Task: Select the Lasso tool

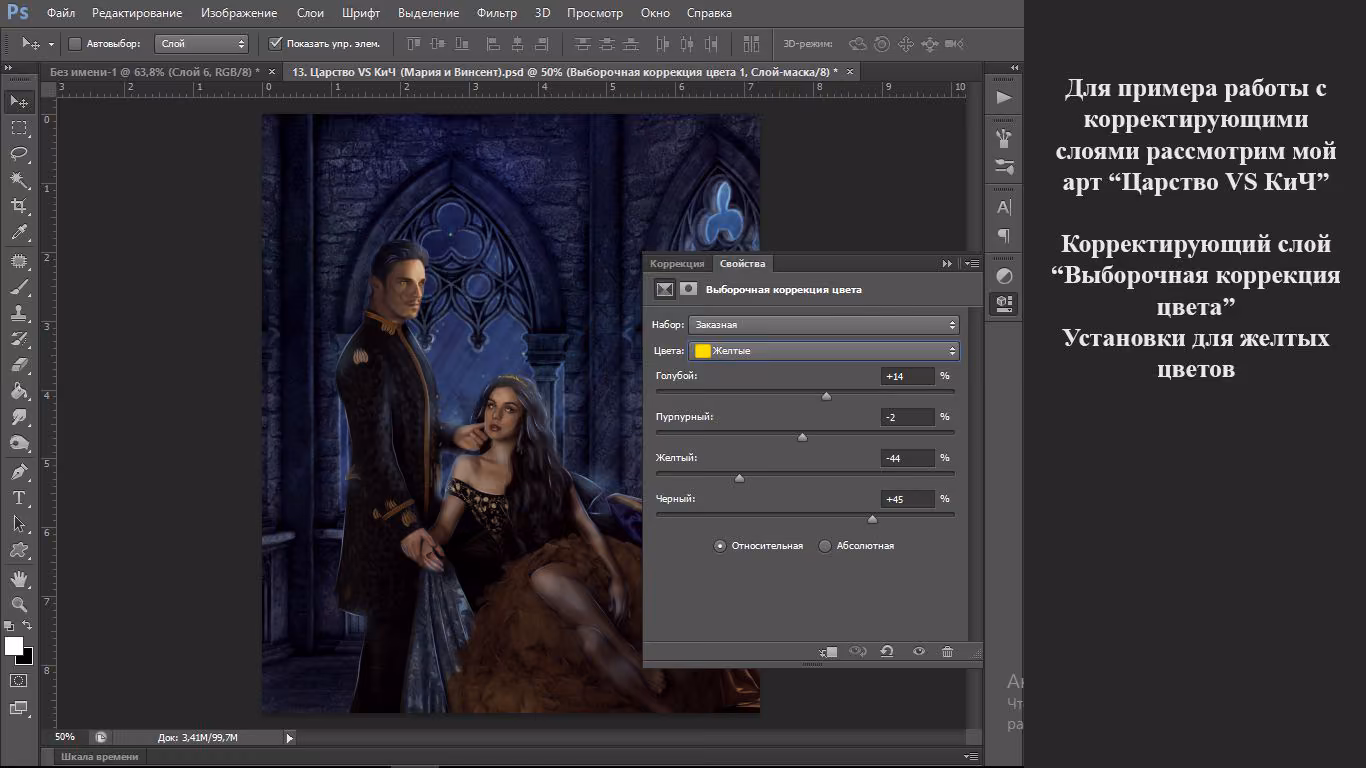Action: tap(18, 154)
